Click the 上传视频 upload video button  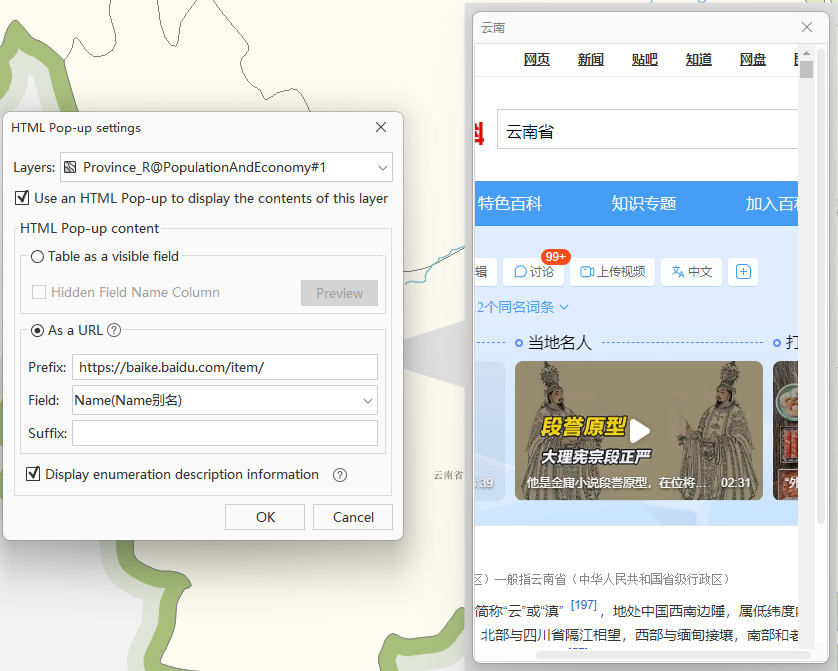click(x=612, y=271)
